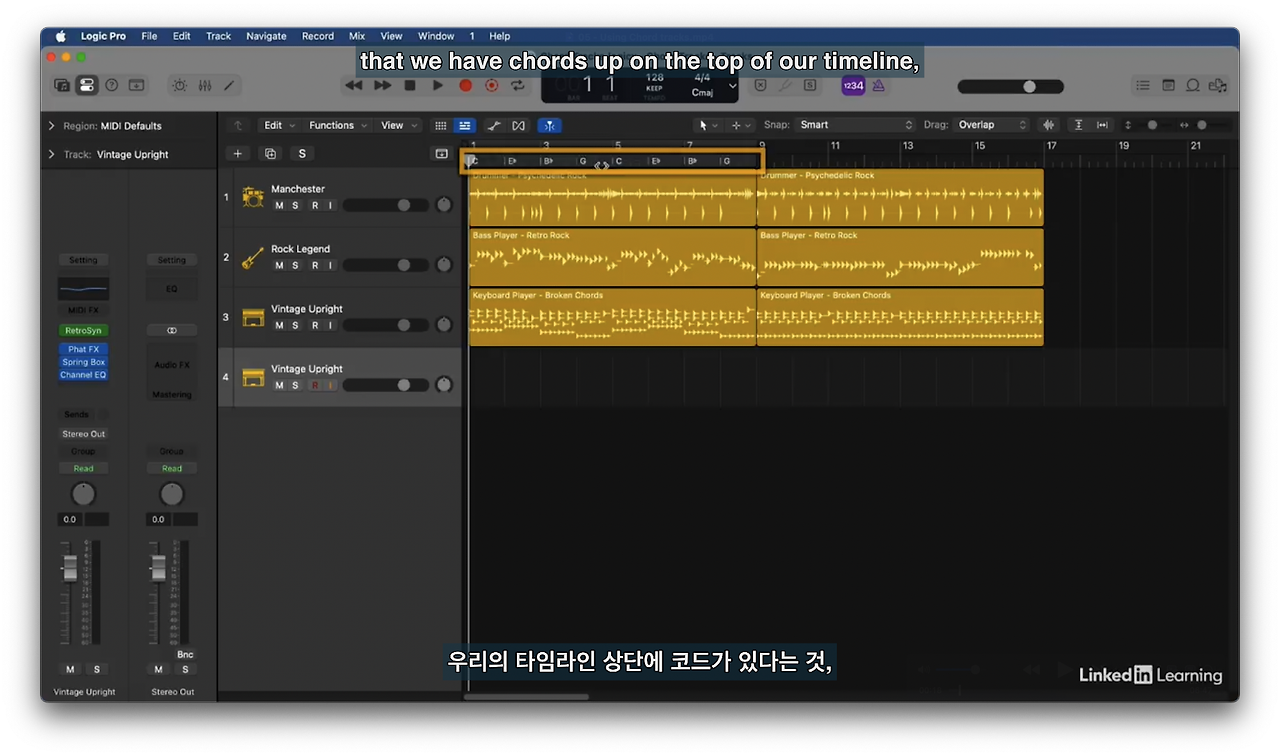Open the Mixer faders icon

click(x=205, y=86)
